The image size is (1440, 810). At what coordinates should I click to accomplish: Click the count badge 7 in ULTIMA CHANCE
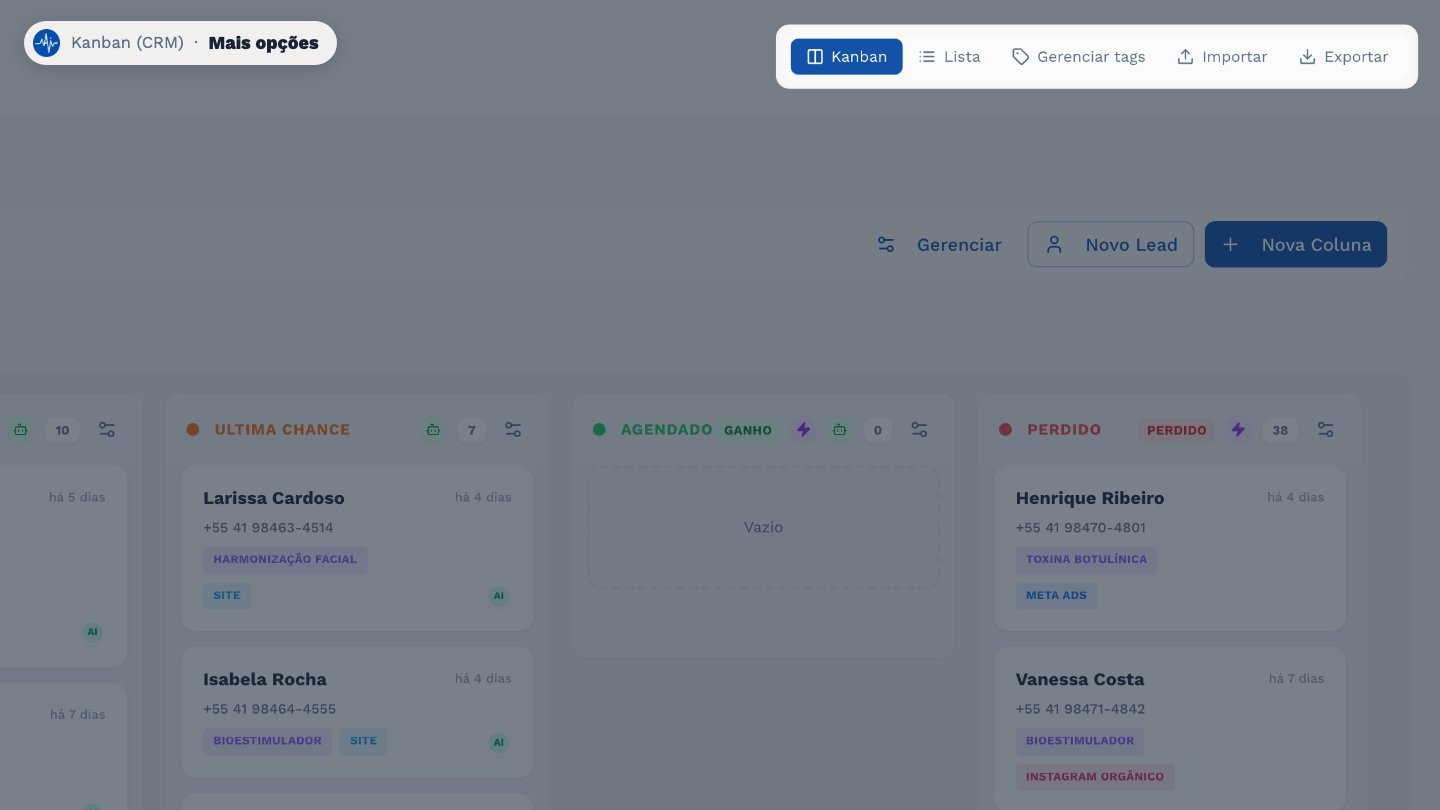472,430
